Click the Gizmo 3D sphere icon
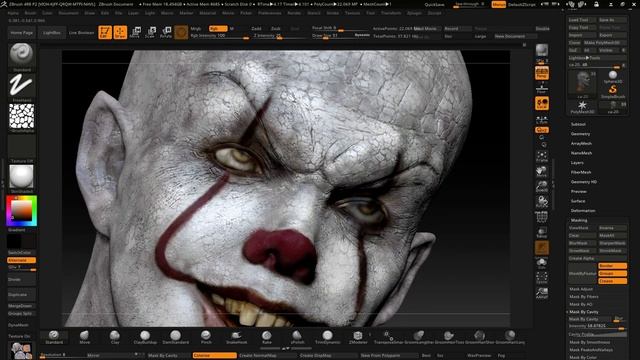The width and height of the screenshot is (640, 360). pyautogui.click(x=181, y=32)
